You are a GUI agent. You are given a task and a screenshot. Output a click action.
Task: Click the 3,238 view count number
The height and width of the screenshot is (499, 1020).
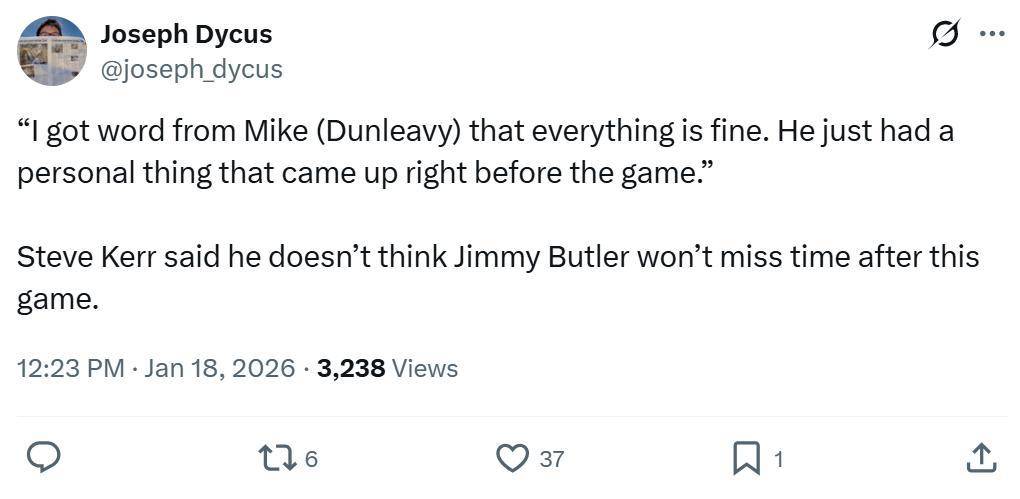click(x=351, y=368)
